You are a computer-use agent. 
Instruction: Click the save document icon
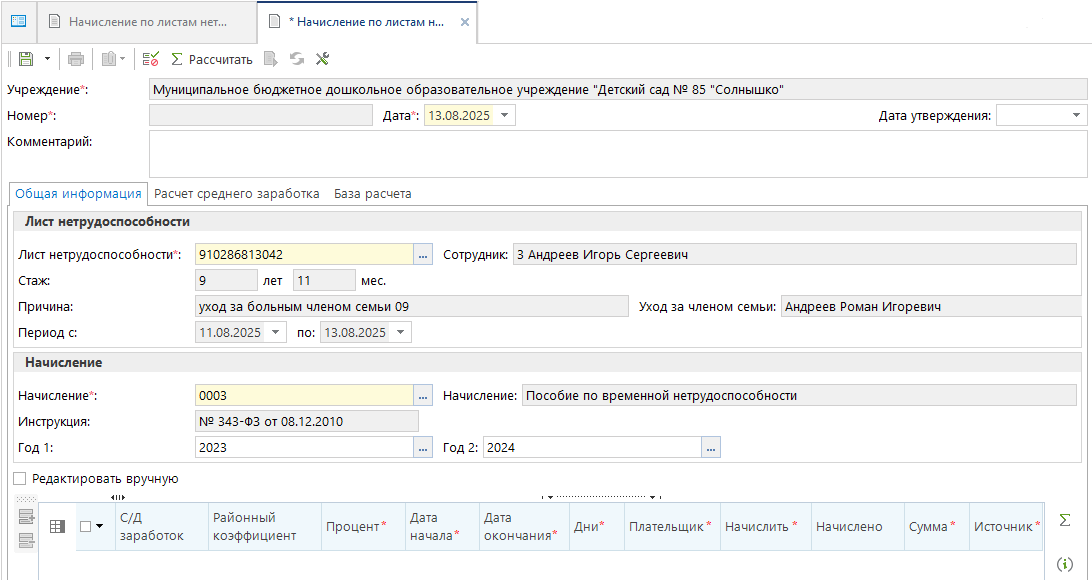pyautogui.click(x=25, y=59)
